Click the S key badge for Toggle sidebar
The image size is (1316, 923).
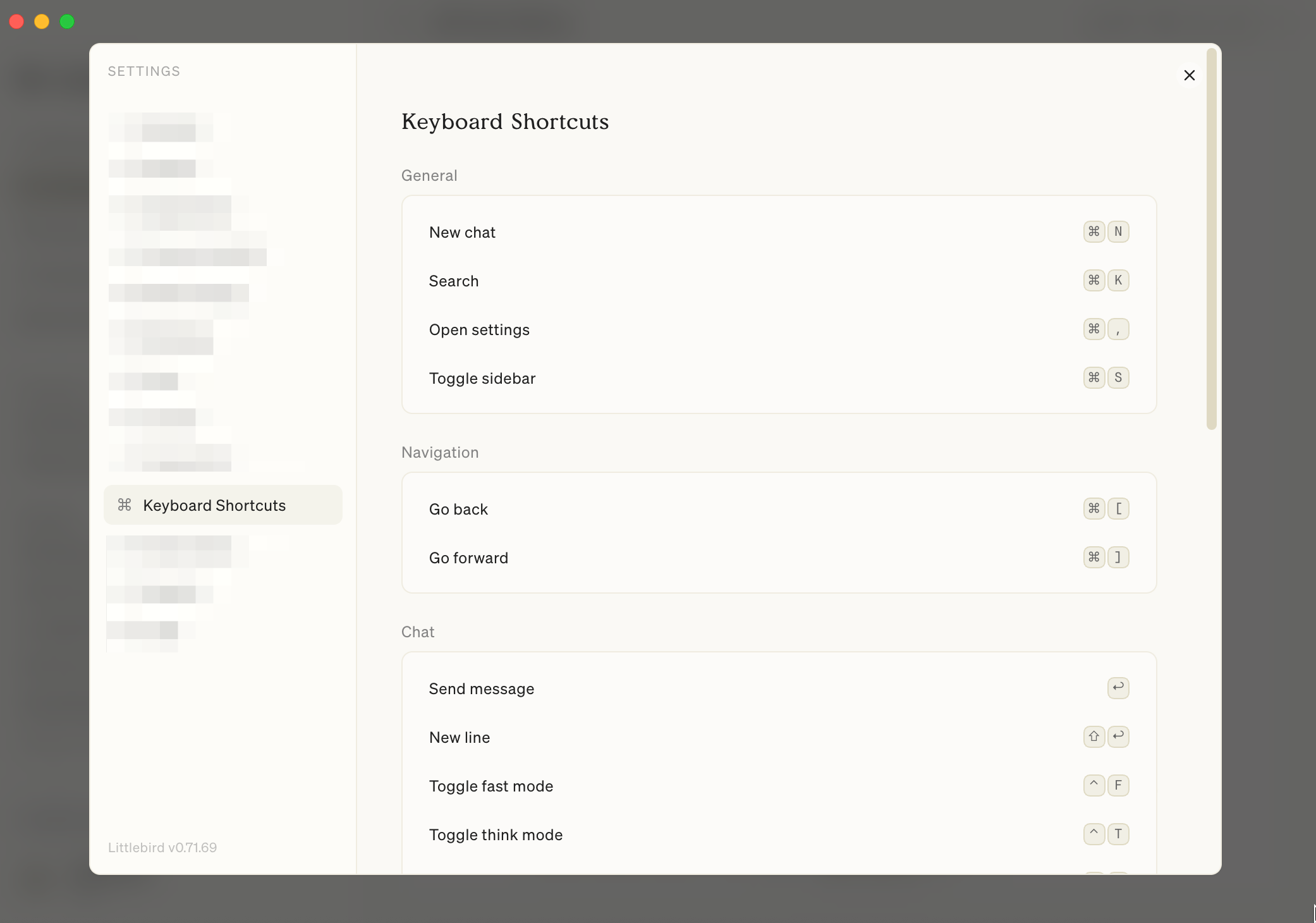pos(1118,378)
